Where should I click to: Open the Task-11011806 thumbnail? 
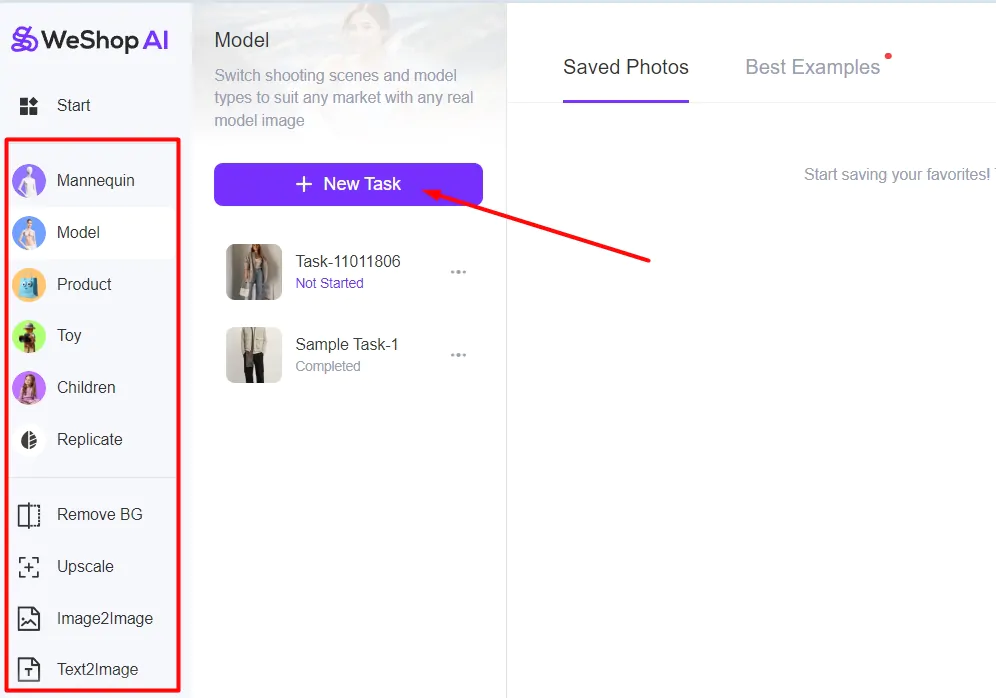click(254, 272)
